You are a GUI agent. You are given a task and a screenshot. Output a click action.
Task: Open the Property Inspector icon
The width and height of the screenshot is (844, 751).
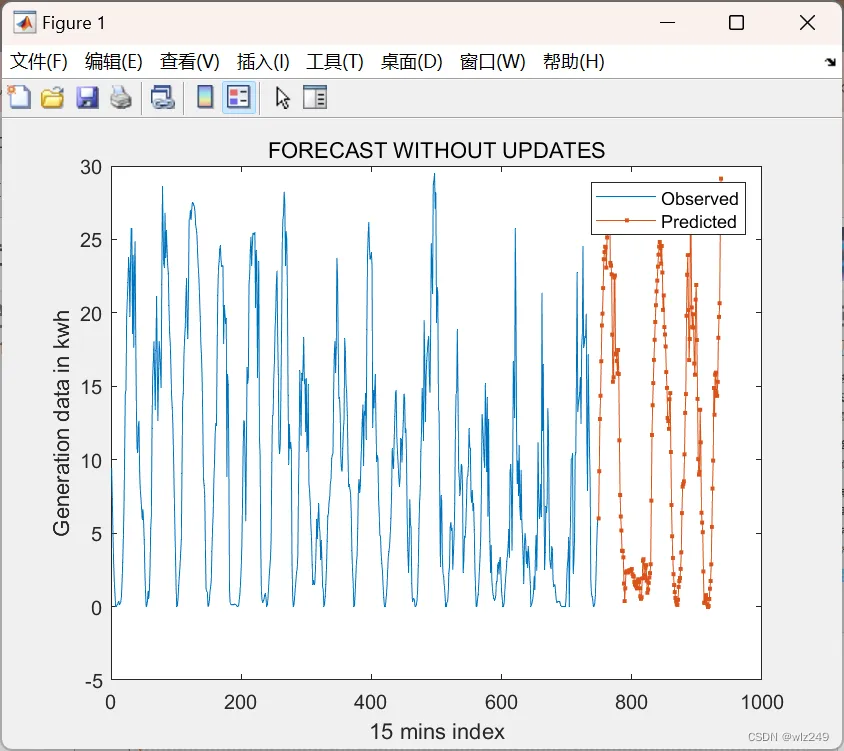click(315, 97)
